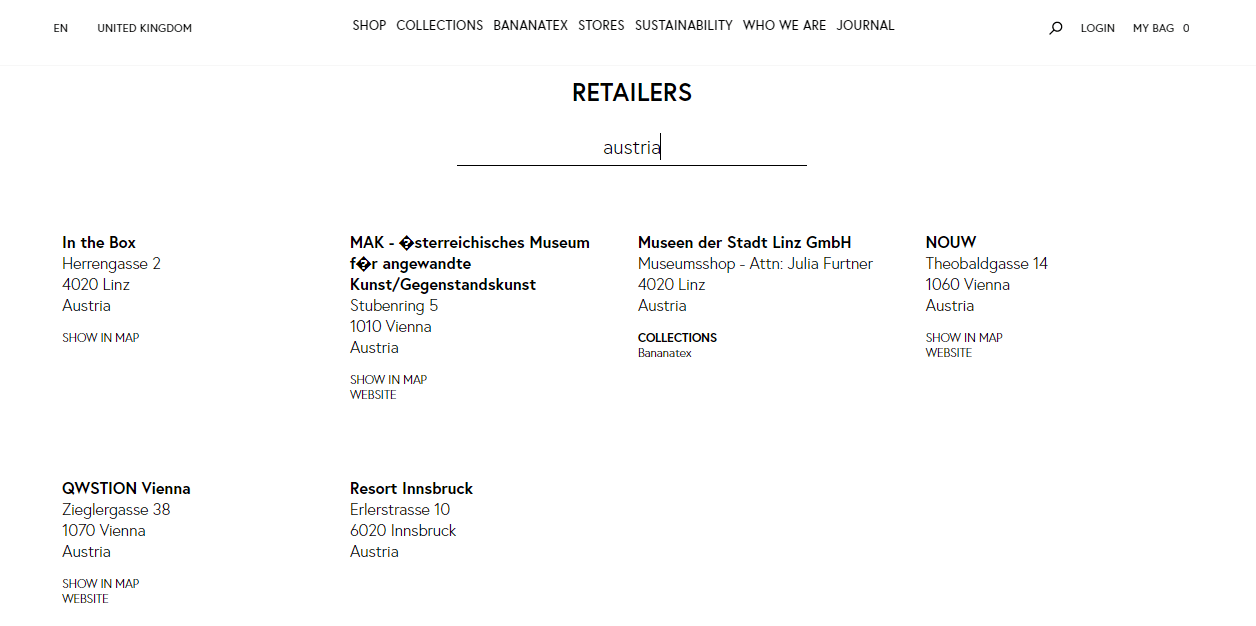Click the Theobaldgasse 14 address text
The width and height of the screenshot is (1256, 626).
[x=987, y=264]
